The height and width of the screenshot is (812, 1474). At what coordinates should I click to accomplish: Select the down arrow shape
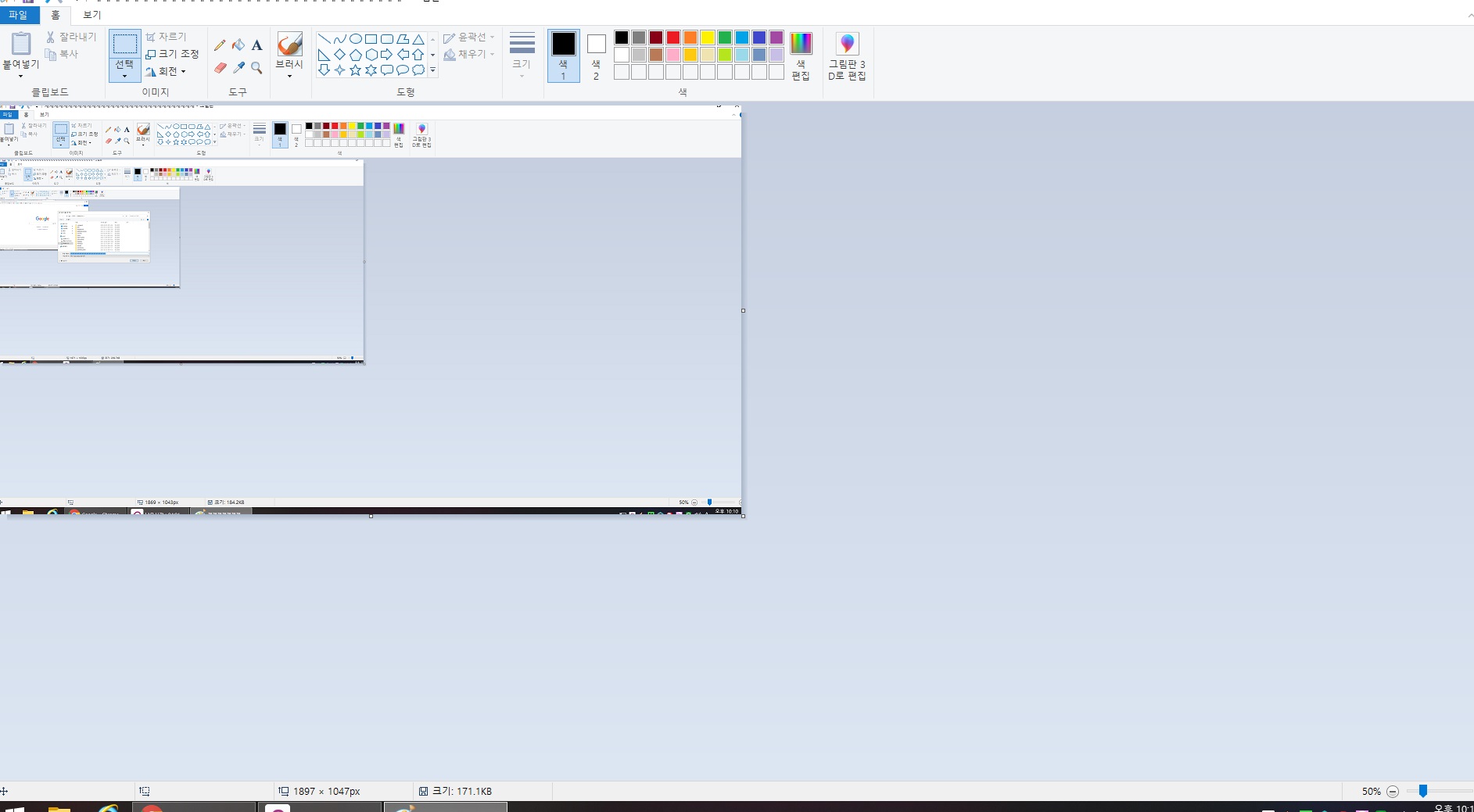point(324,70)
